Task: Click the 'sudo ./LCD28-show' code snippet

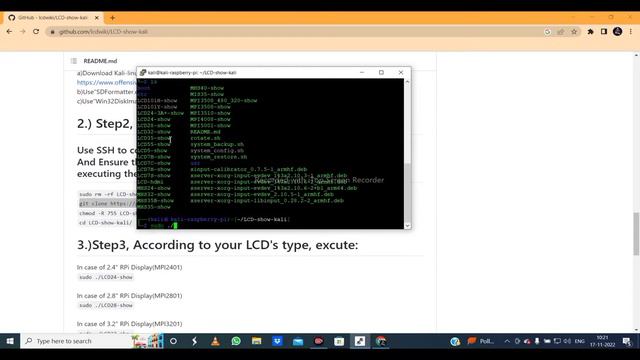Action: pyautogui.click(x=106, y=305)
